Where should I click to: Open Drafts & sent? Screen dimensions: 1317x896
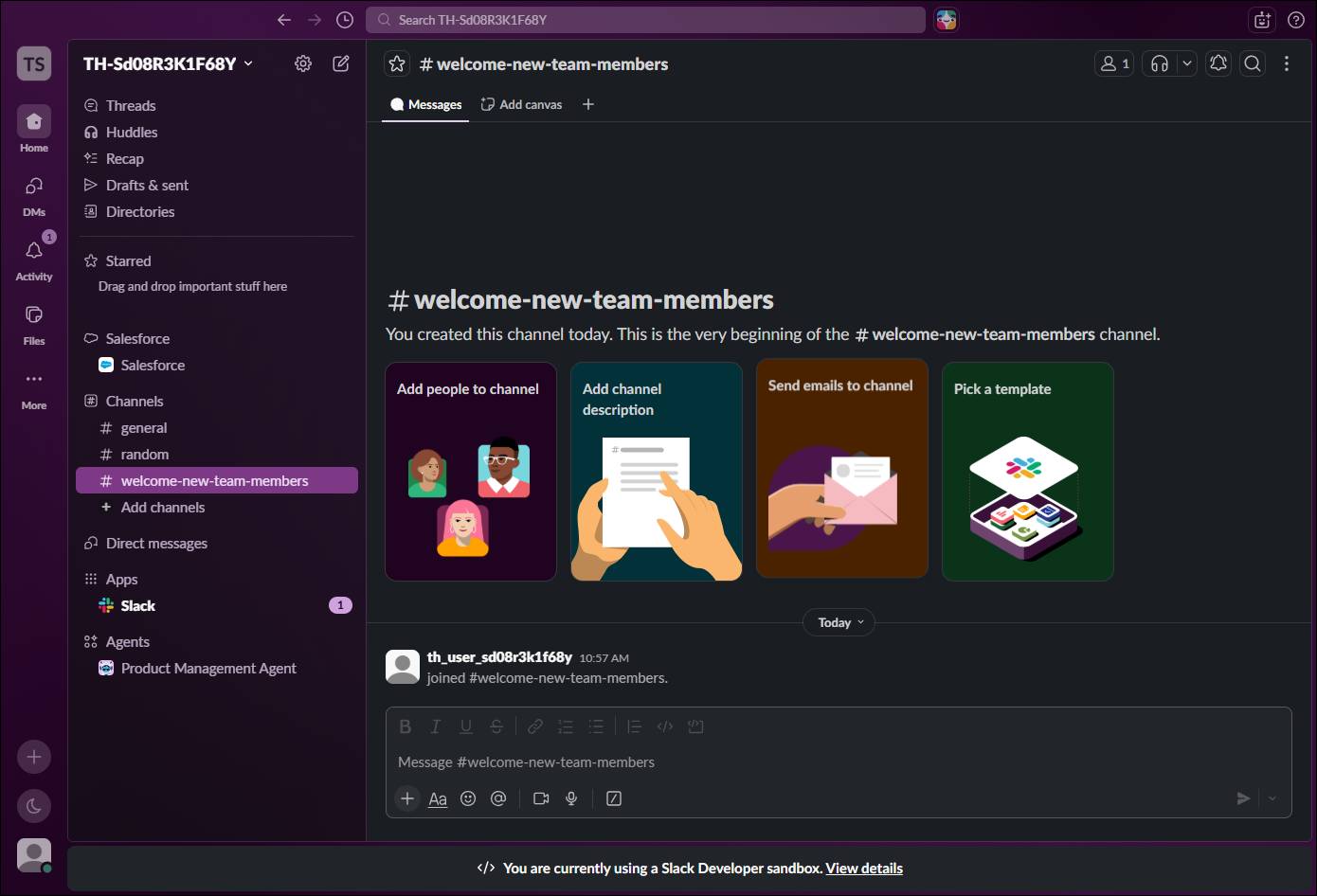coord(217,185)
